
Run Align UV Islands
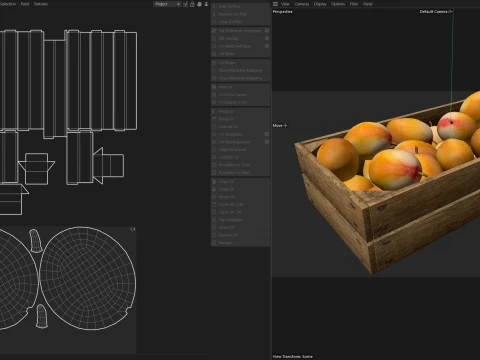[x=240, y=150]
